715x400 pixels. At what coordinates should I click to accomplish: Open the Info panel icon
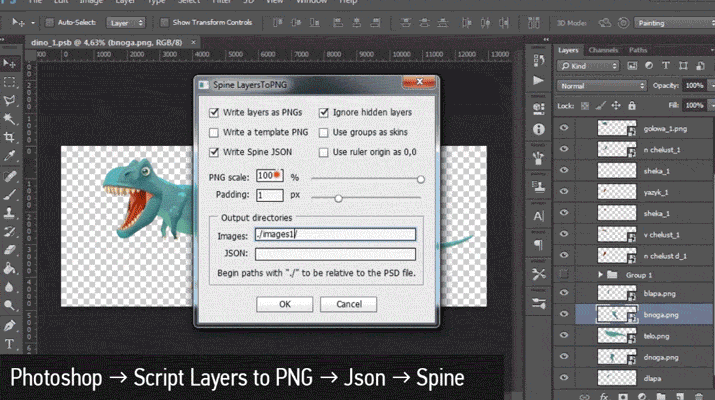point(539,129)
